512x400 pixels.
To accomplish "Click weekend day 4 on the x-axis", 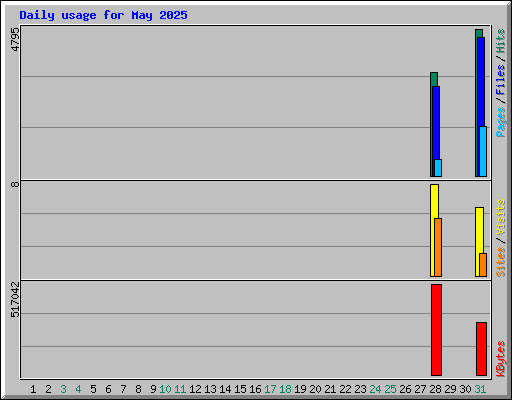I will (x=78, y=389).
